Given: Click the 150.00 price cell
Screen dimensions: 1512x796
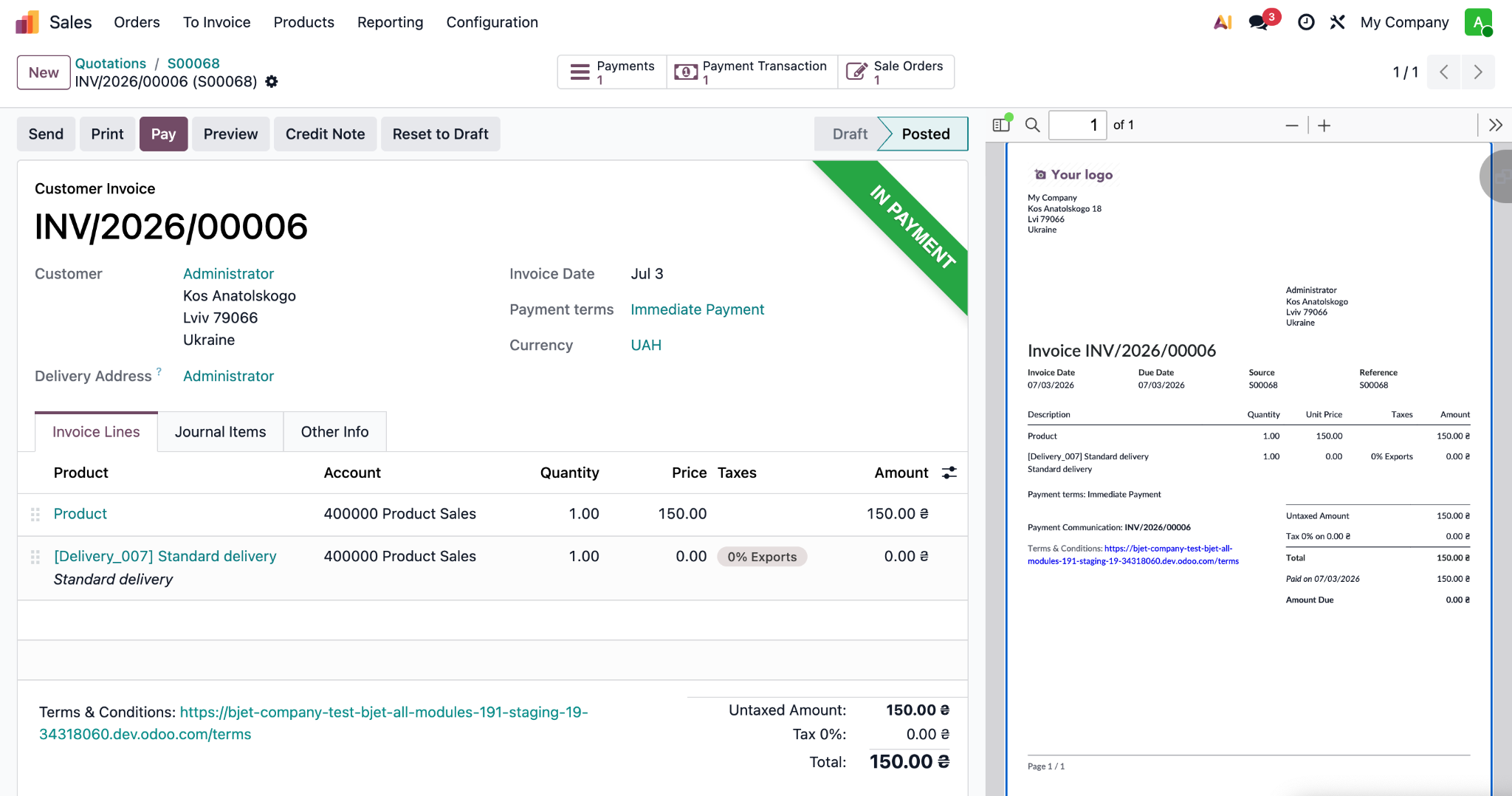Looking at the screenshot, I should [682, 514].
